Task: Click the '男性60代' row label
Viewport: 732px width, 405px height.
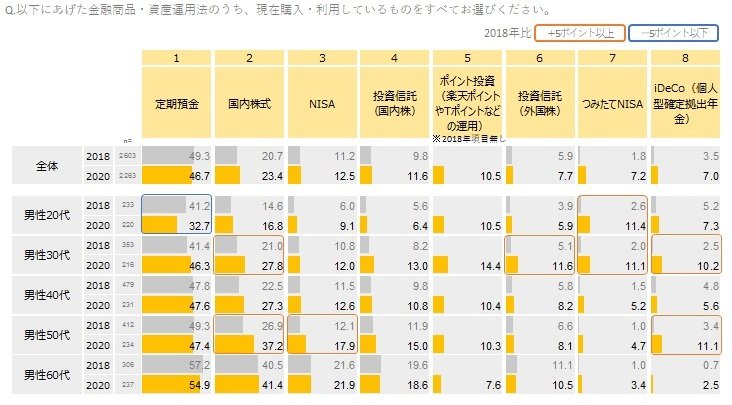Action: pos(47,375)
